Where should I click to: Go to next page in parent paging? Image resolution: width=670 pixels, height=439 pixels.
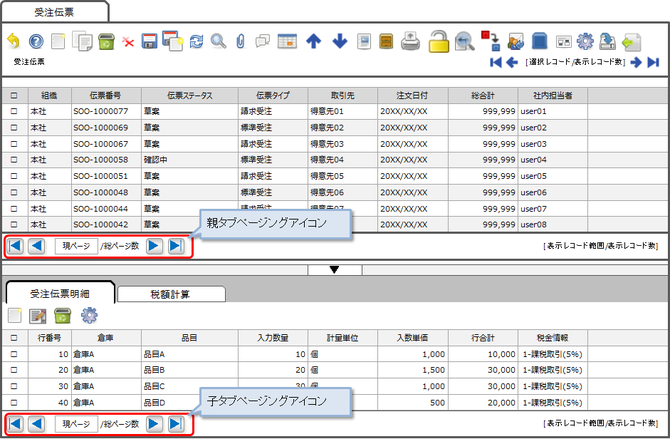coord(154,246)
